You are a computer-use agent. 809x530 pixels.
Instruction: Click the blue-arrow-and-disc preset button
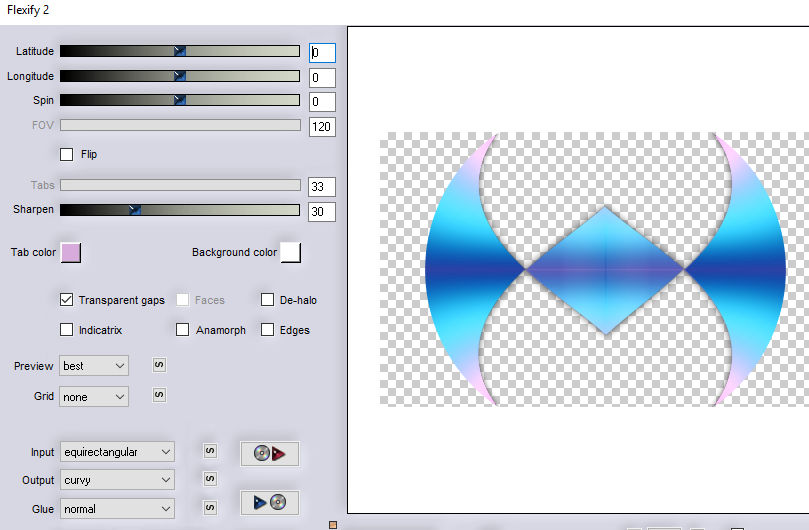[269, 502]
